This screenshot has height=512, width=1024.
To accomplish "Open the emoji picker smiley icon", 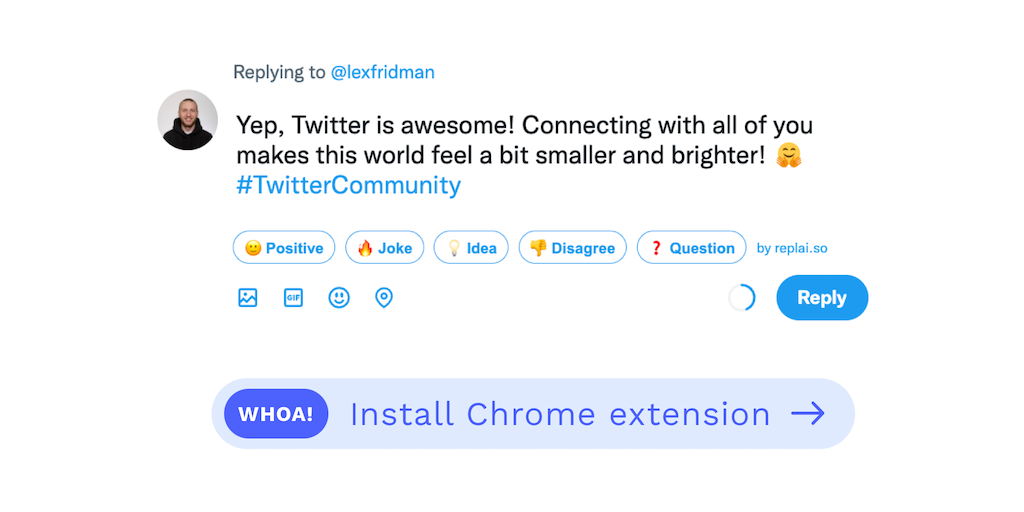I will pos(339,298).
